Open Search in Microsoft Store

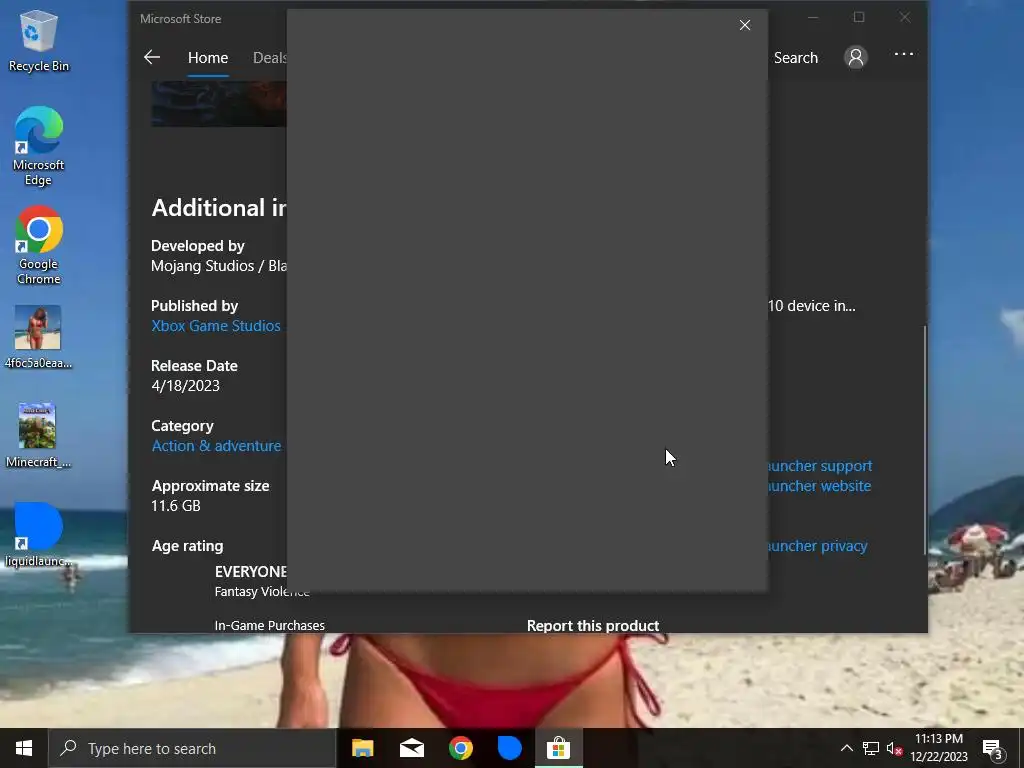click(x=795, y=57)
